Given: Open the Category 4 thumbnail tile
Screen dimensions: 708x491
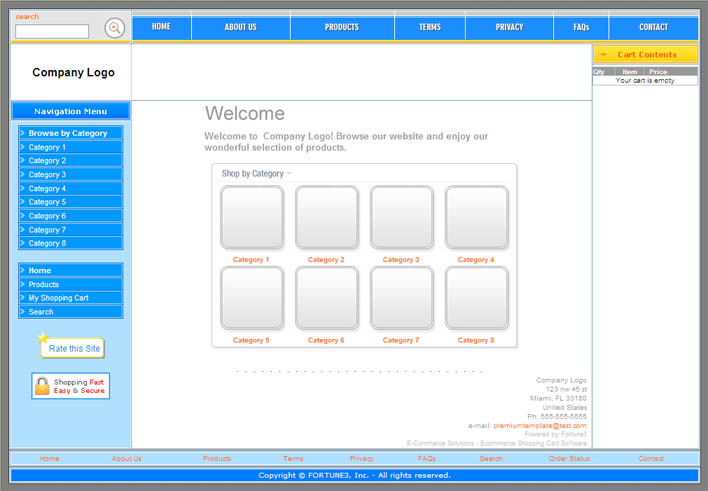Looking at the screenshot, I should pos(476,217).
